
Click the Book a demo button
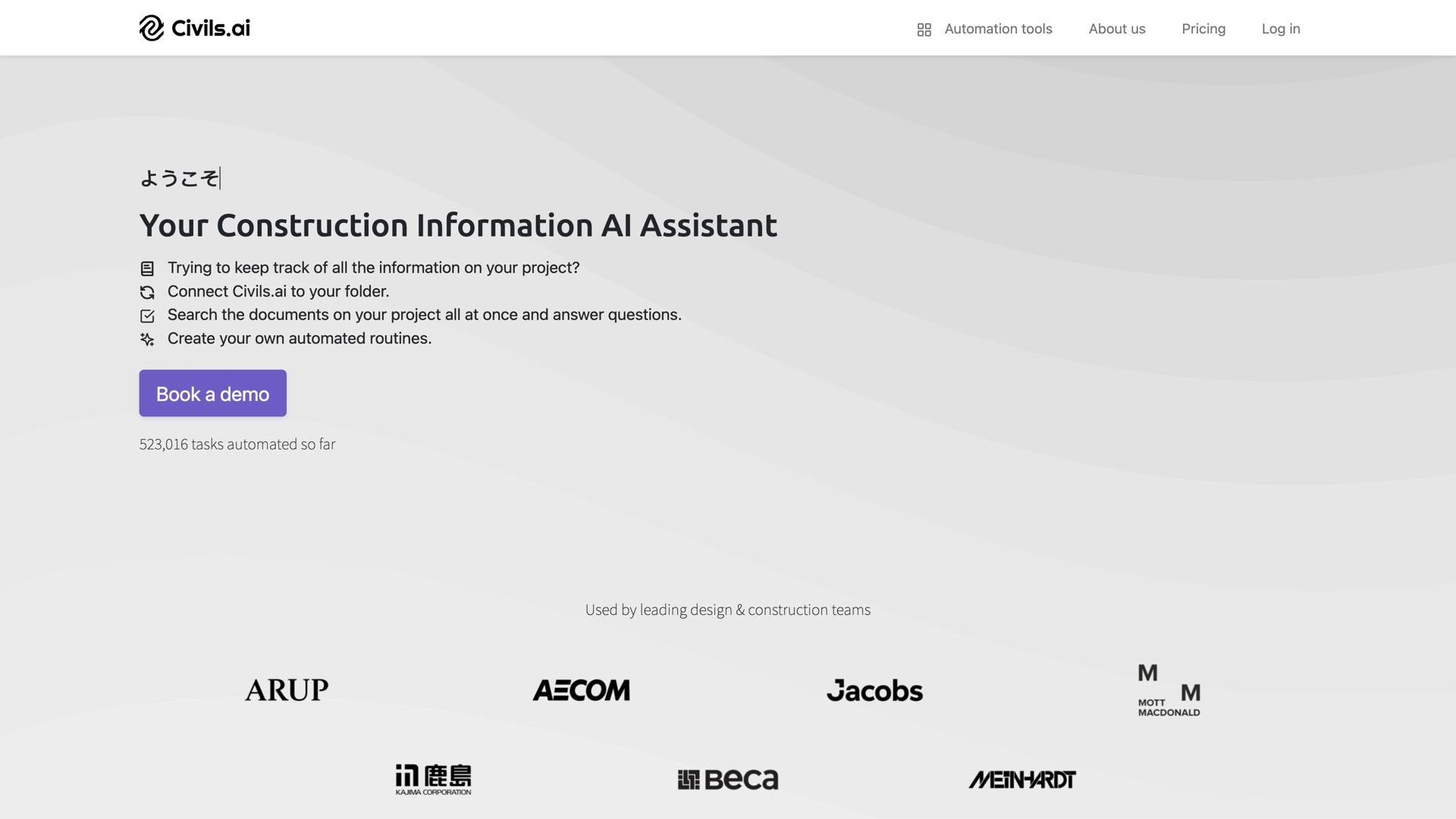tap(212, 393)
